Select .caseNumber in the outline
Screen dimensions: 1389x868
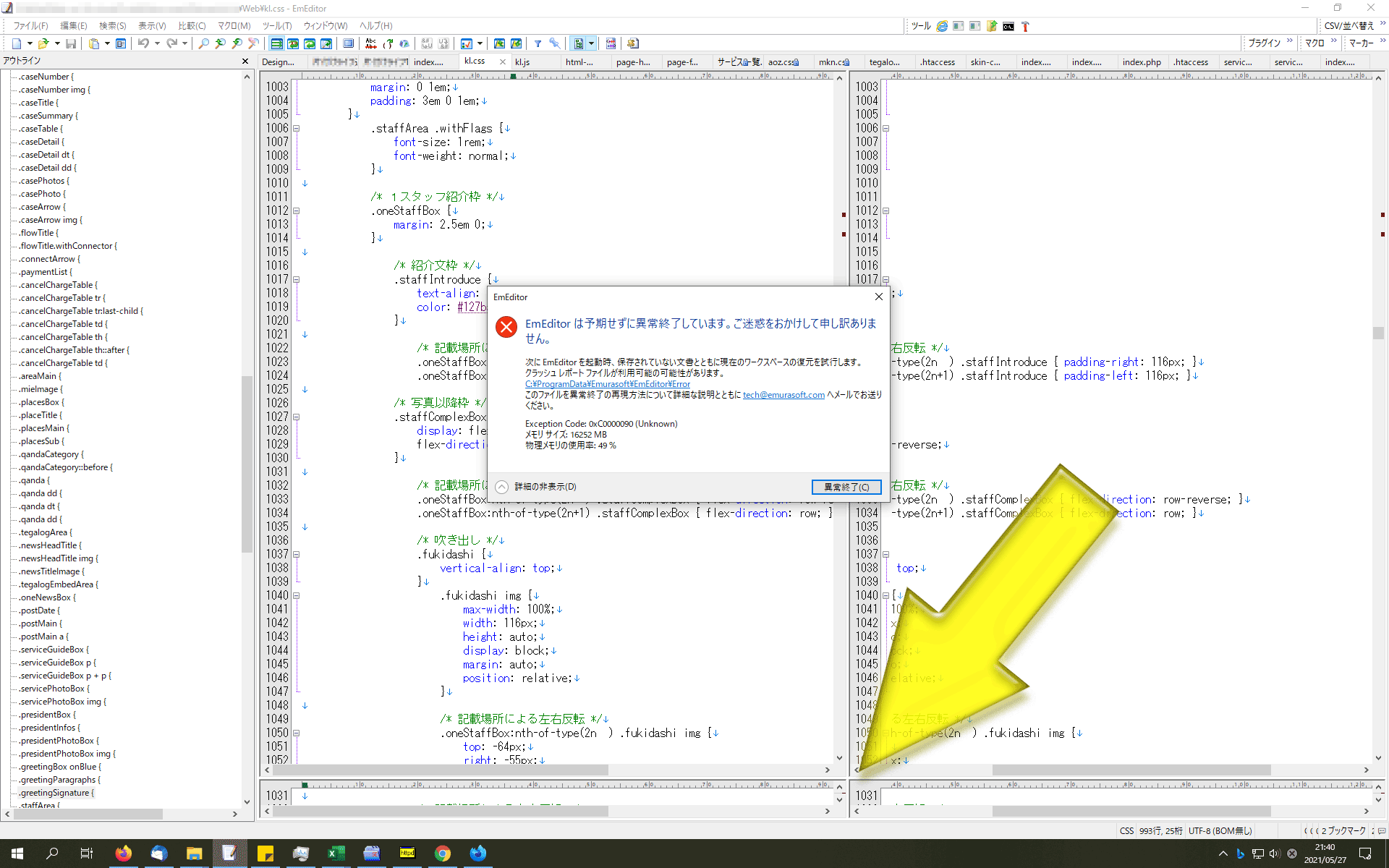click(x=46, y=77)
